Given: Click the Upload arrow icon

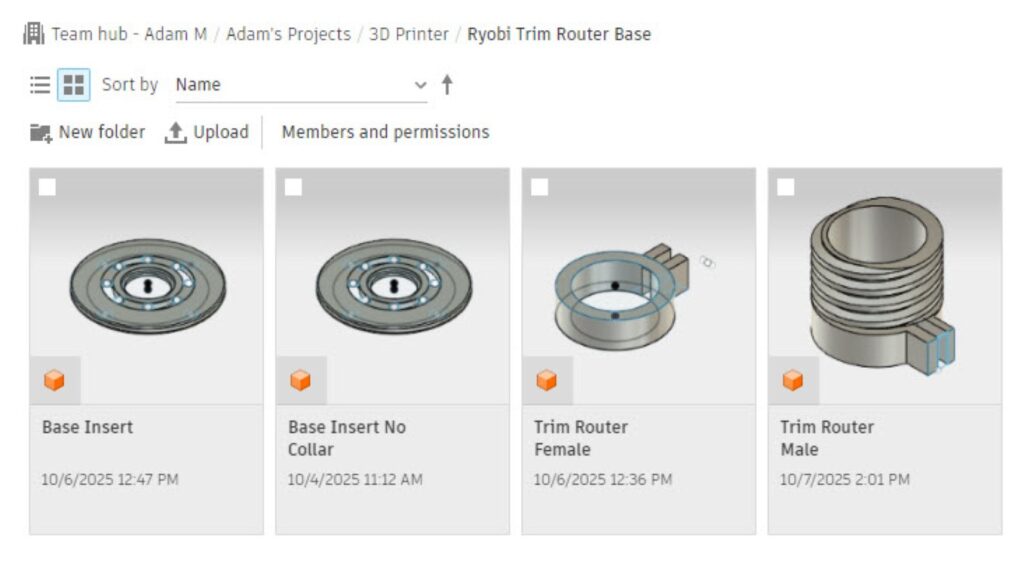Looking at the screenshot, I should [x=176, y=132].
